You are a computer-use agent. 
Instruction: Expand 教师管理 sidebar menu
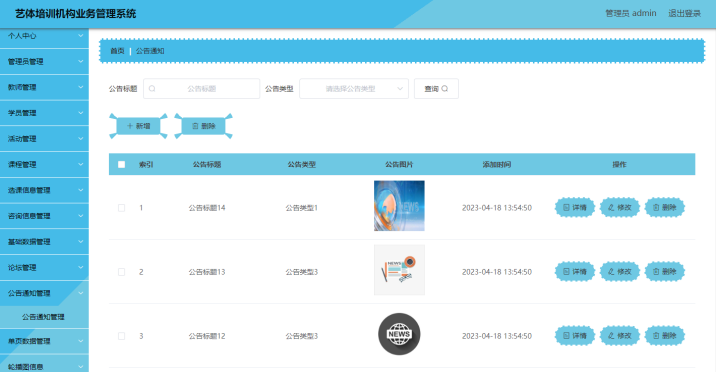[44, 87]
